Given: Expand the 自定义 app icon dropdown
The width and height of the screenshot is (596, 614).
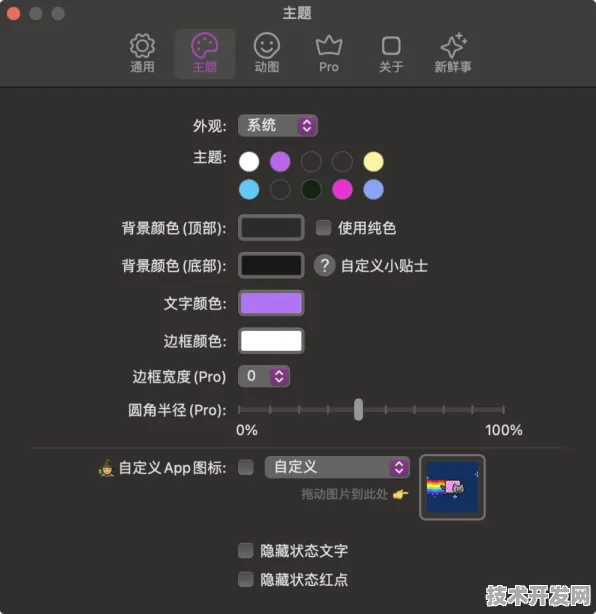Looking at the screenshot, I should click(337, 467).
